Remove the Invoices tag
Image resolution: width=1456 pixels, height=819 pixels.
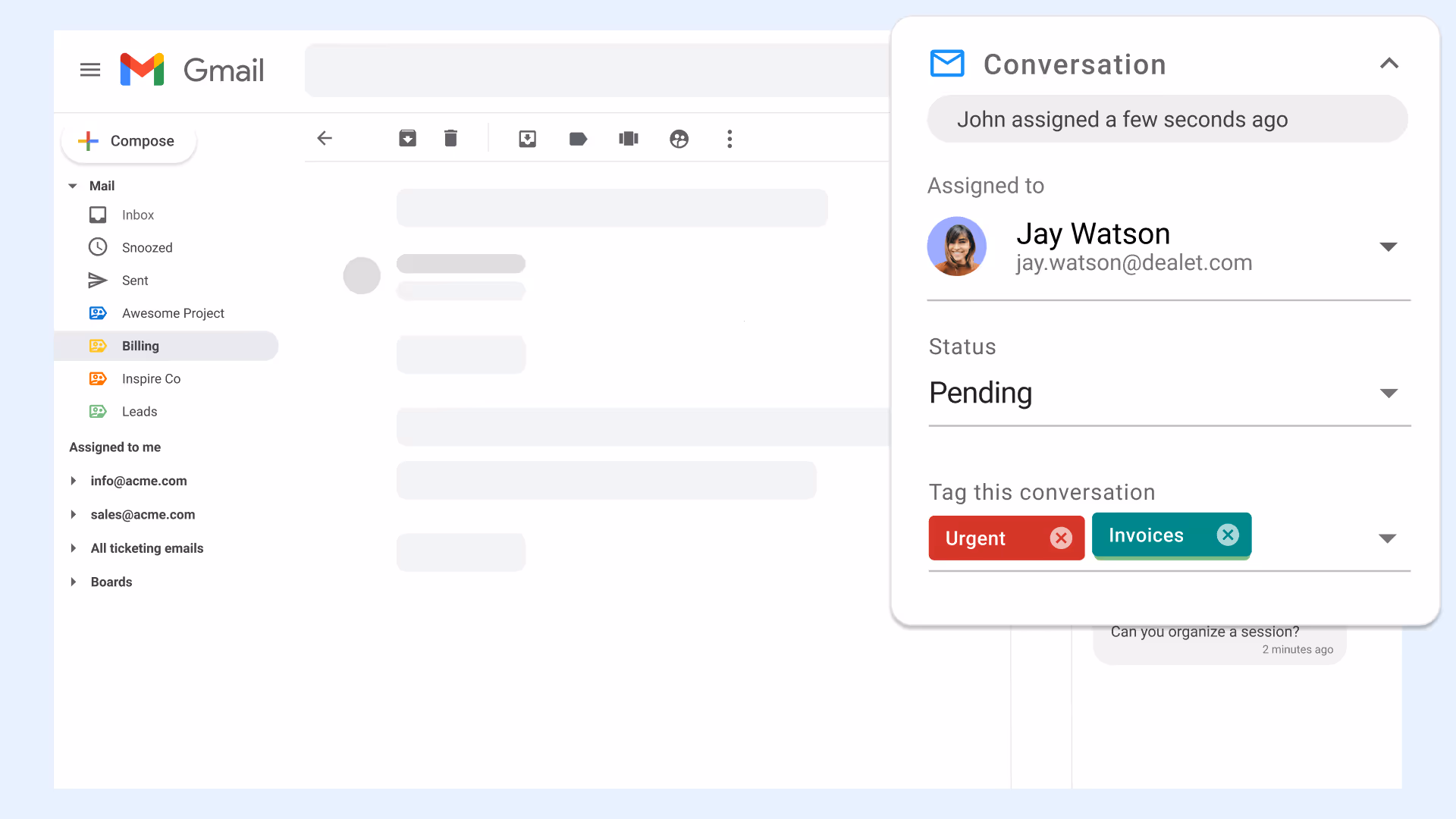[1227, 535]
